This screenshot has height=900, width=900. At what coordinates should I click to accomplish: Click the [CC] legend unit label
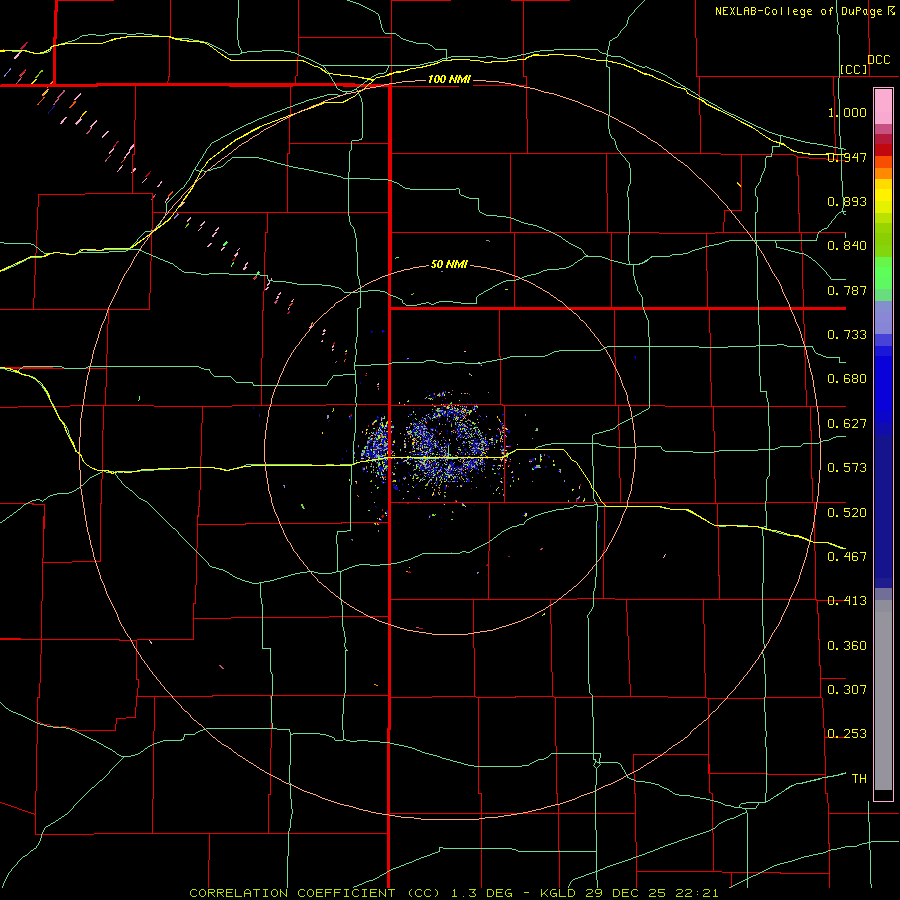(854, 69)
